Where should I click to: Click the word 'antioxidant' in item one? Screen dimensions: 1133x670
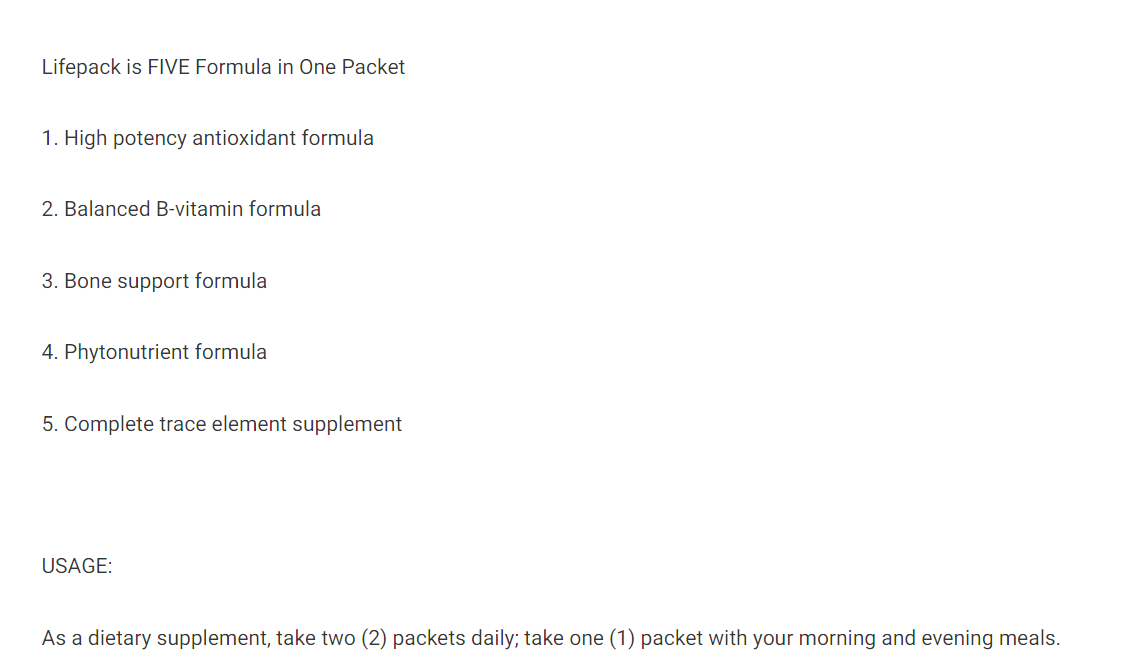tap(244, 138)
